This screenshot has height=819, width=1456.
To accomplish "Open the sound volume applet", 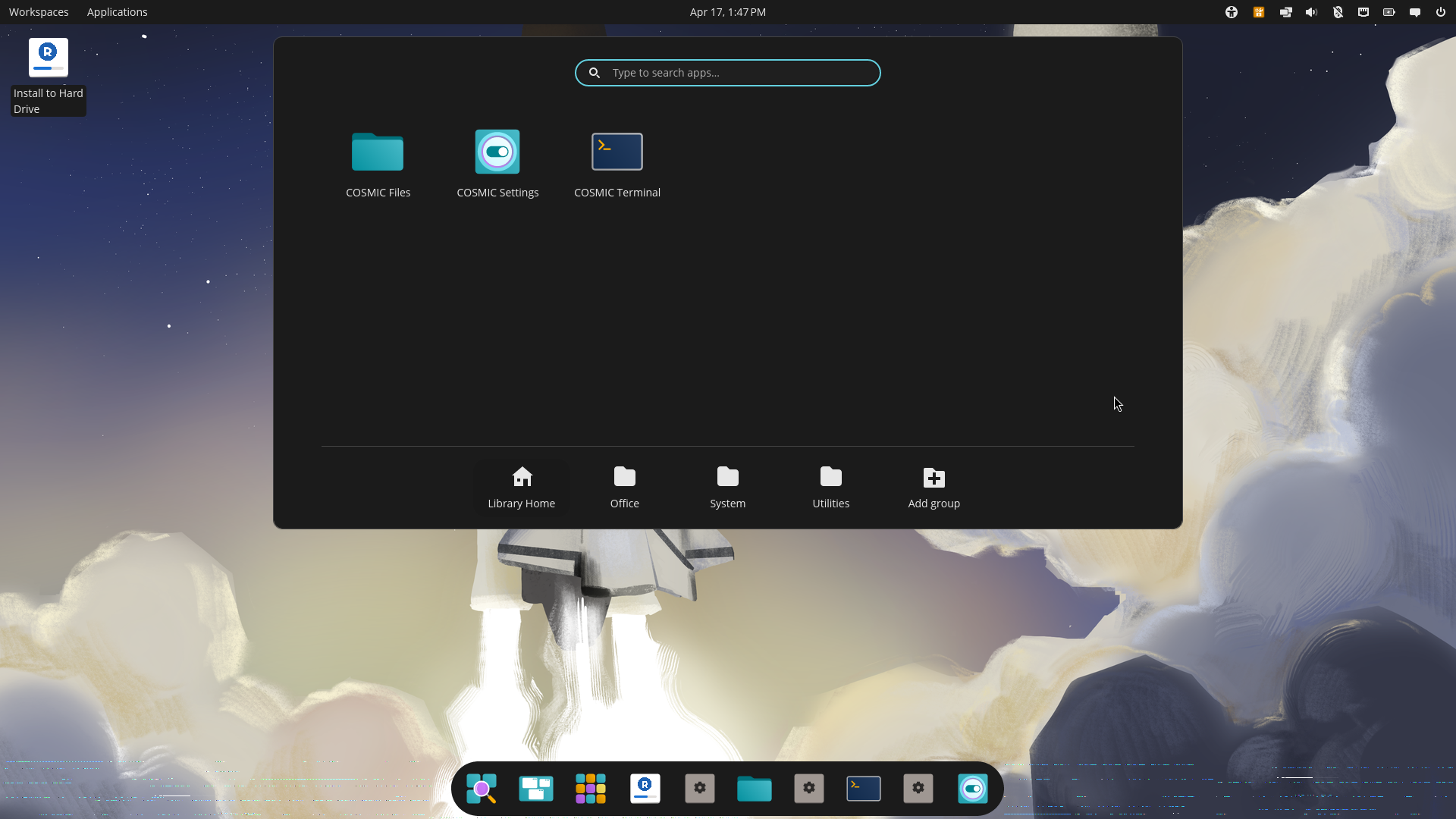I will [1311, 12].
